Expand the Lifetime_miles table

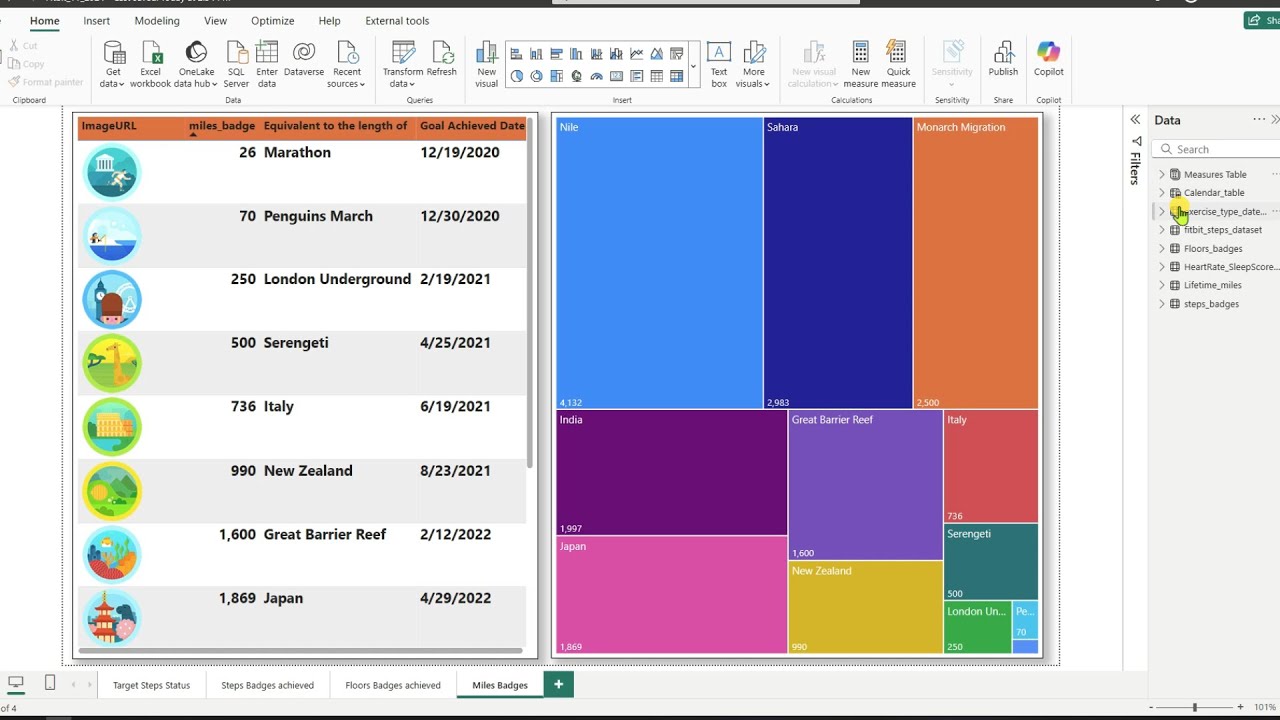[x=1162, y=285]
